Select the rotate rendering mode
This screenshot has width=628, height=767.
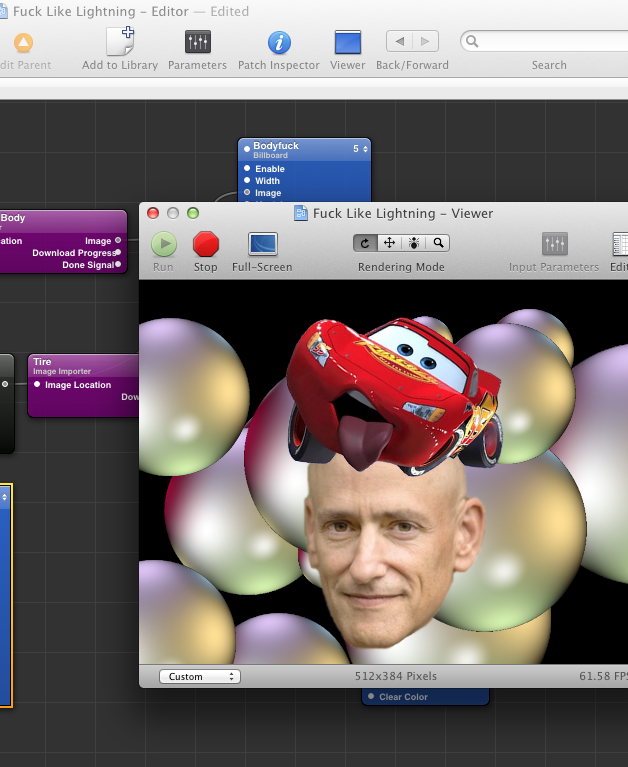tap(365, 243)
